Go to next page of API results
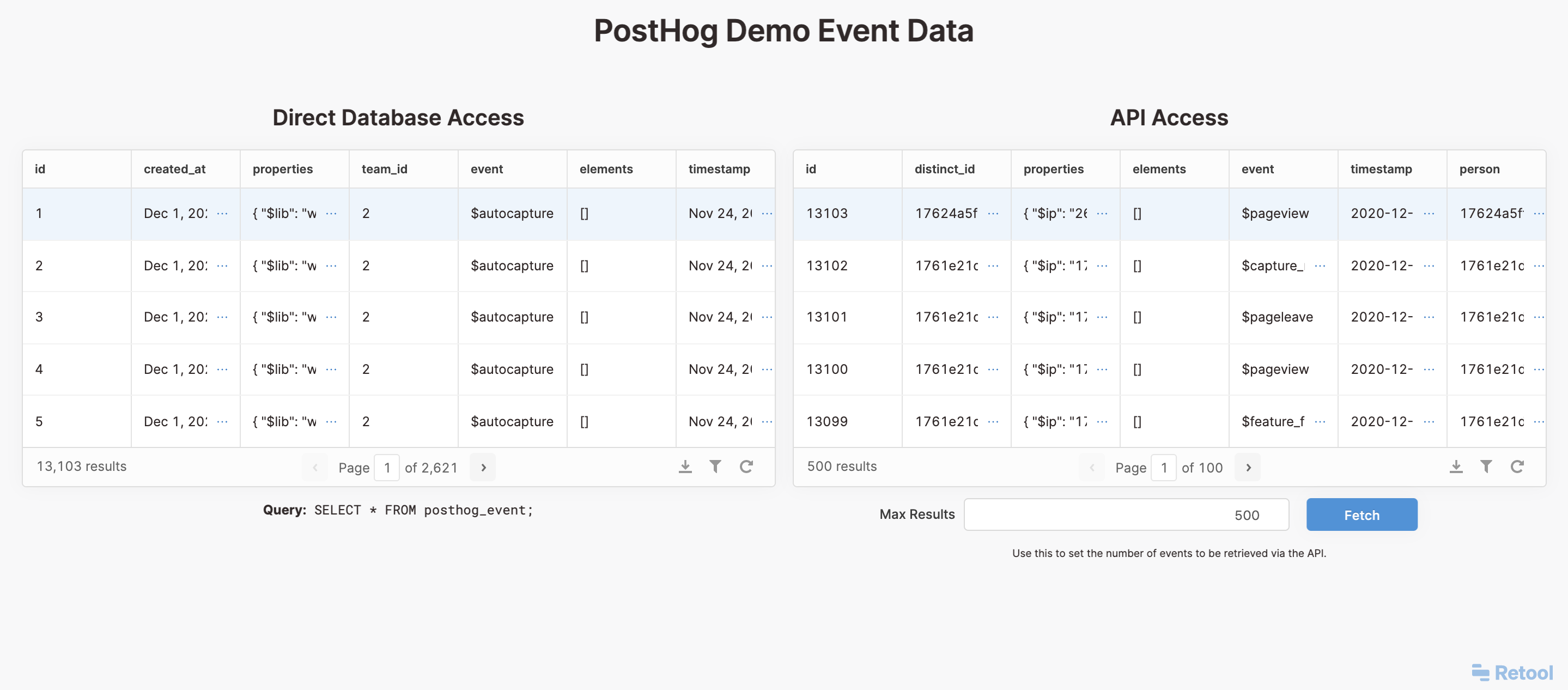This screenshot has height=690, width=1568. [1248, 467]
